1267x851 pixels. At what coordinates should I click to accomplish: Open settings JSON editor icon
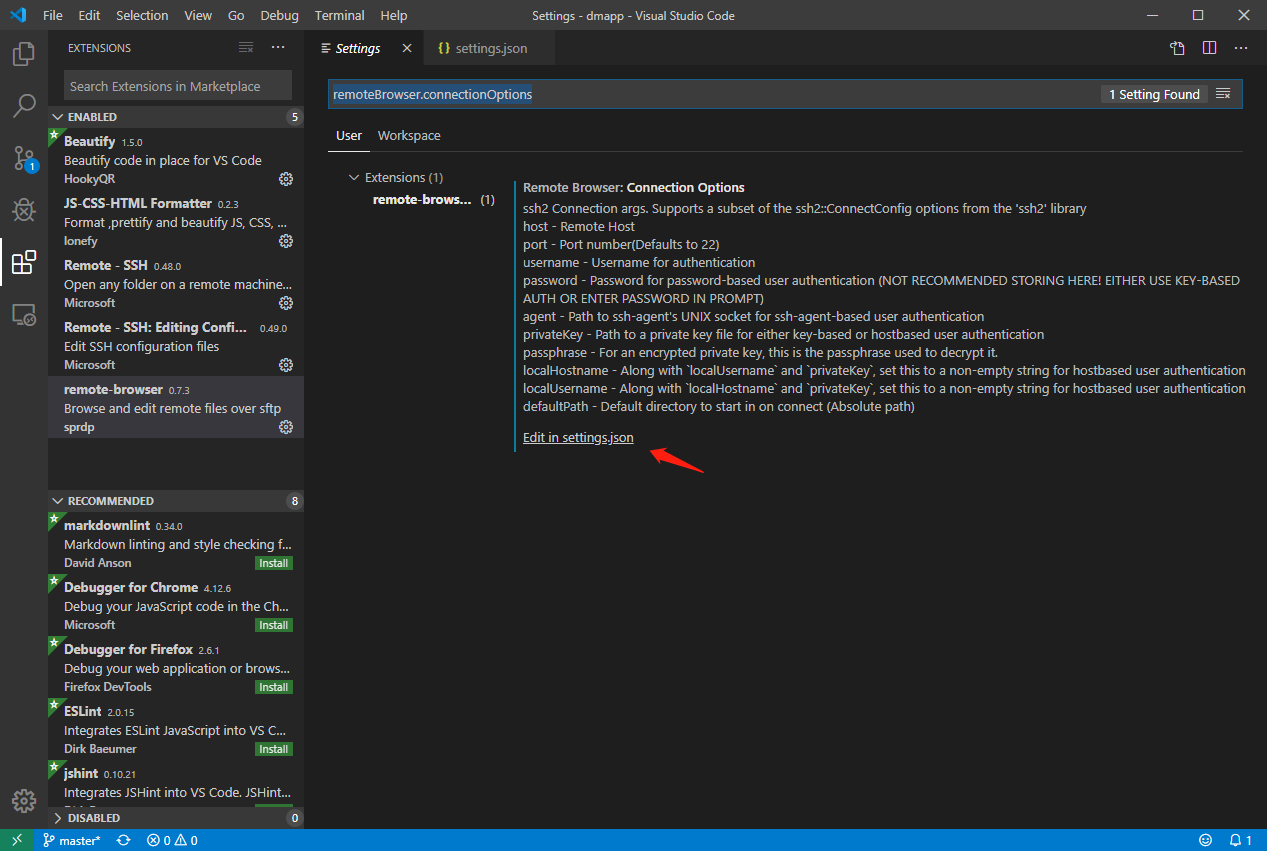1178,48
